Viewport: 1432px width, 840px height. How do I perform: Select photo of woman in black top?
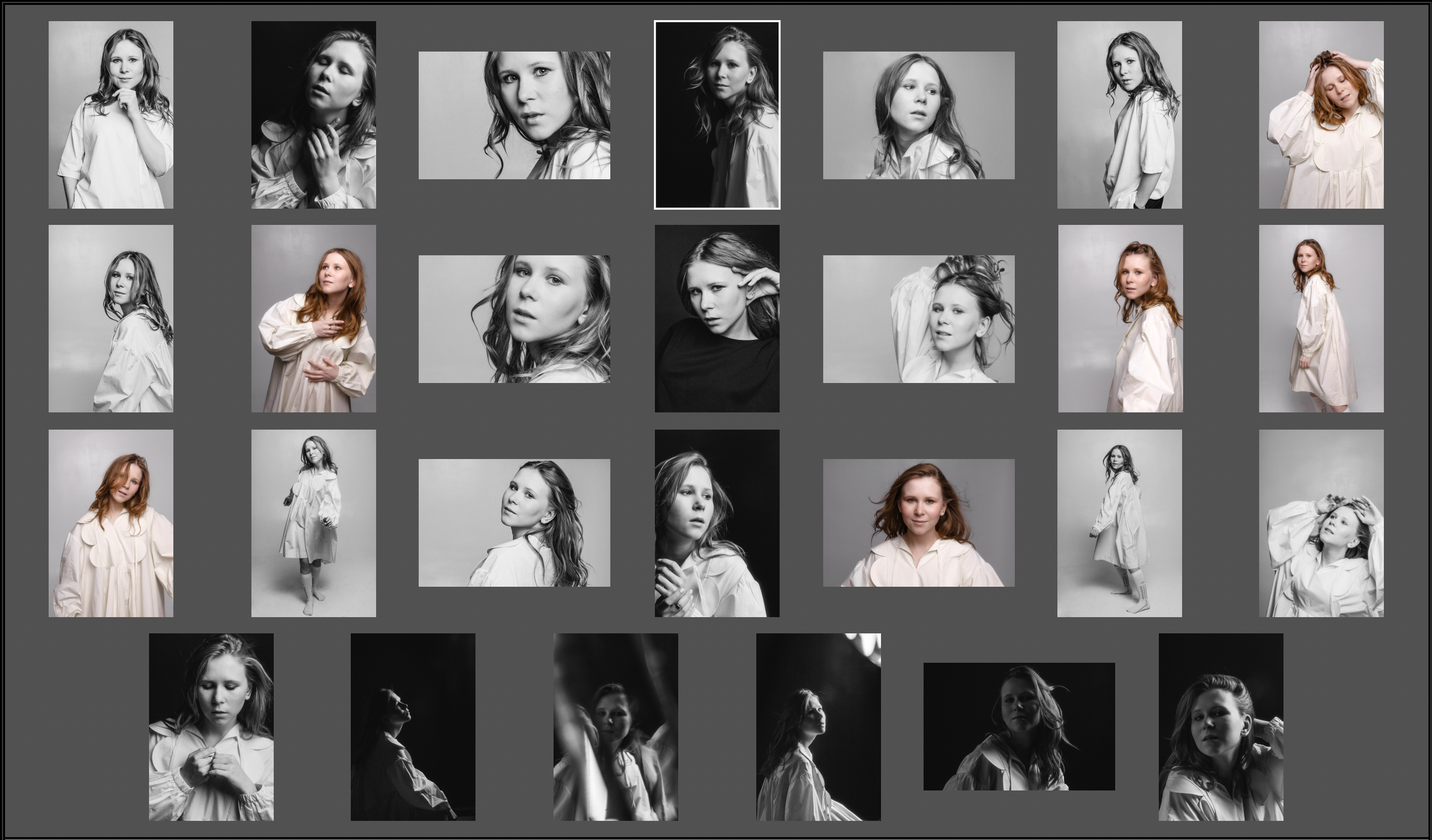point(717,318)
